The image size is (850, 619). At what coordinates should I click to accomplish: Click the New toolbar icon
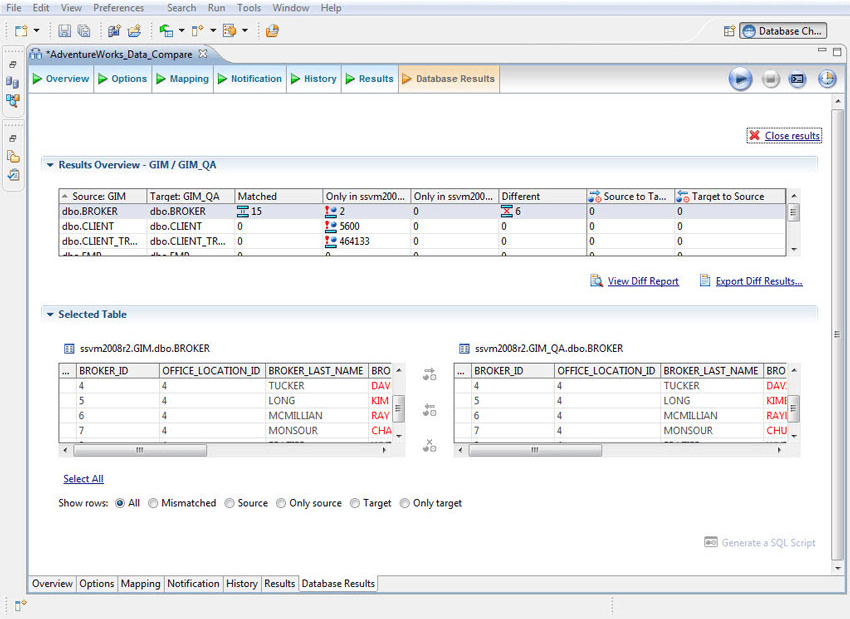(x=21, y=31)
